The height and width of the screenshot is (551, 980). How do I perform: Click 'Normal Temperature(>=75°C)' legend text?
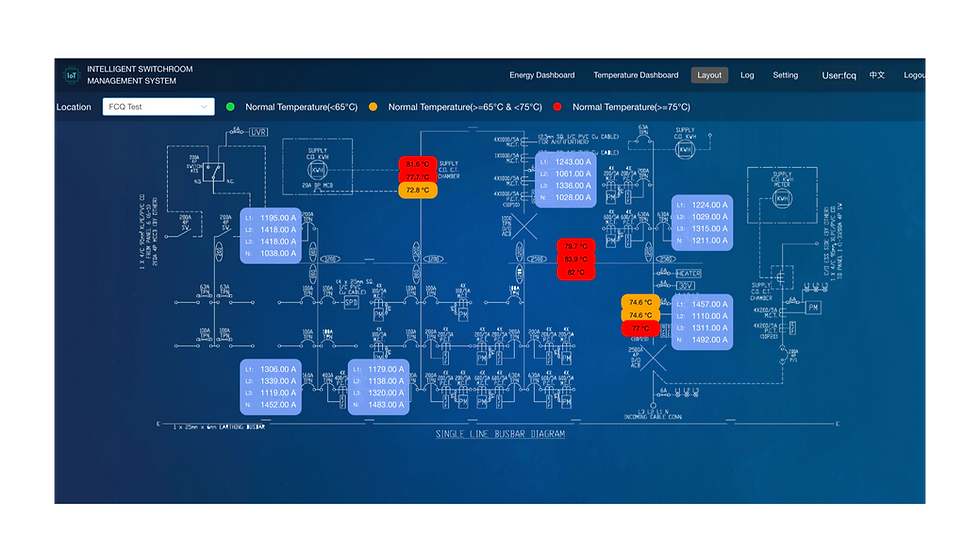tap(631, 107)
